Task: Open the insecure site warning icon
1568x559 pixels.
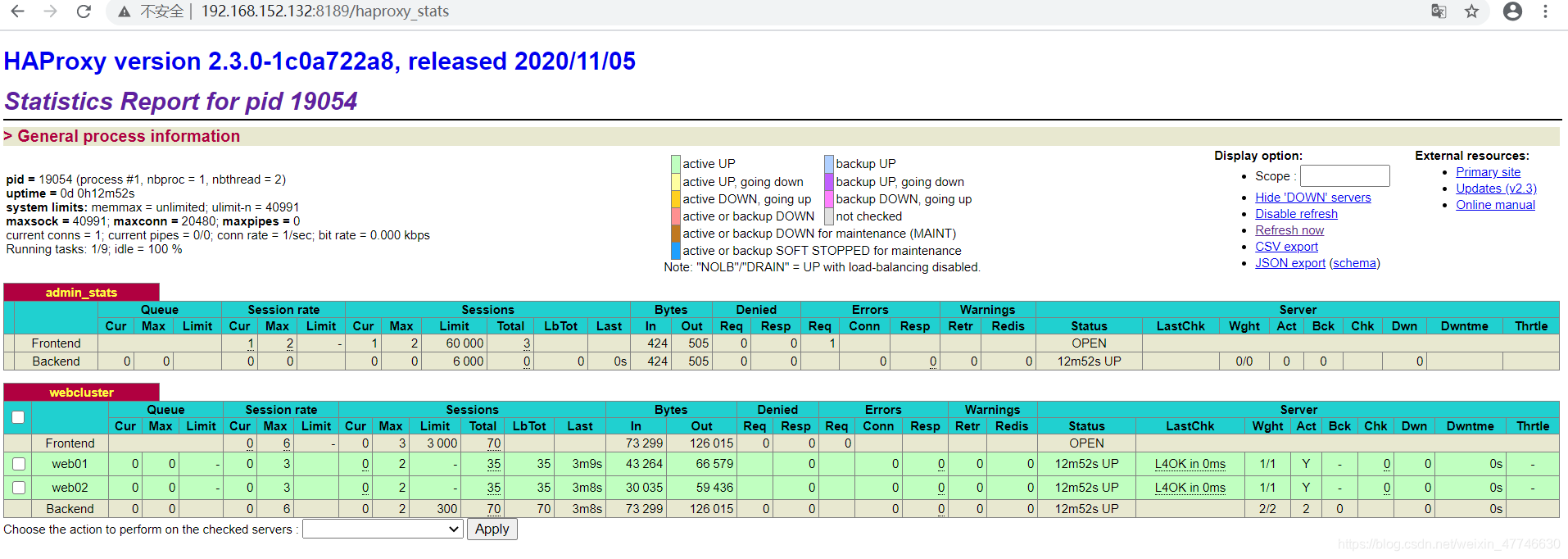Action: coord(124,11)
